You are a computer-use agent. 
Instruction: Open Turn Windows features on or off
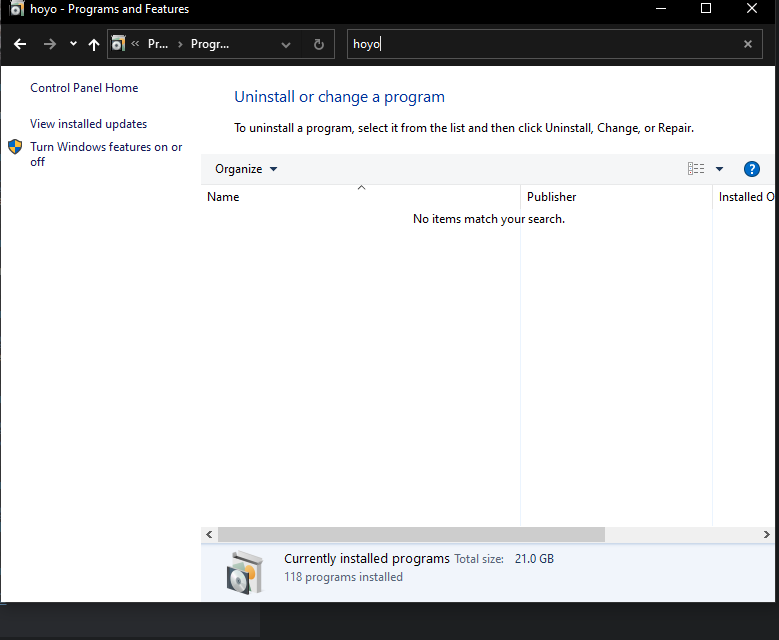[x=106, y=154]
